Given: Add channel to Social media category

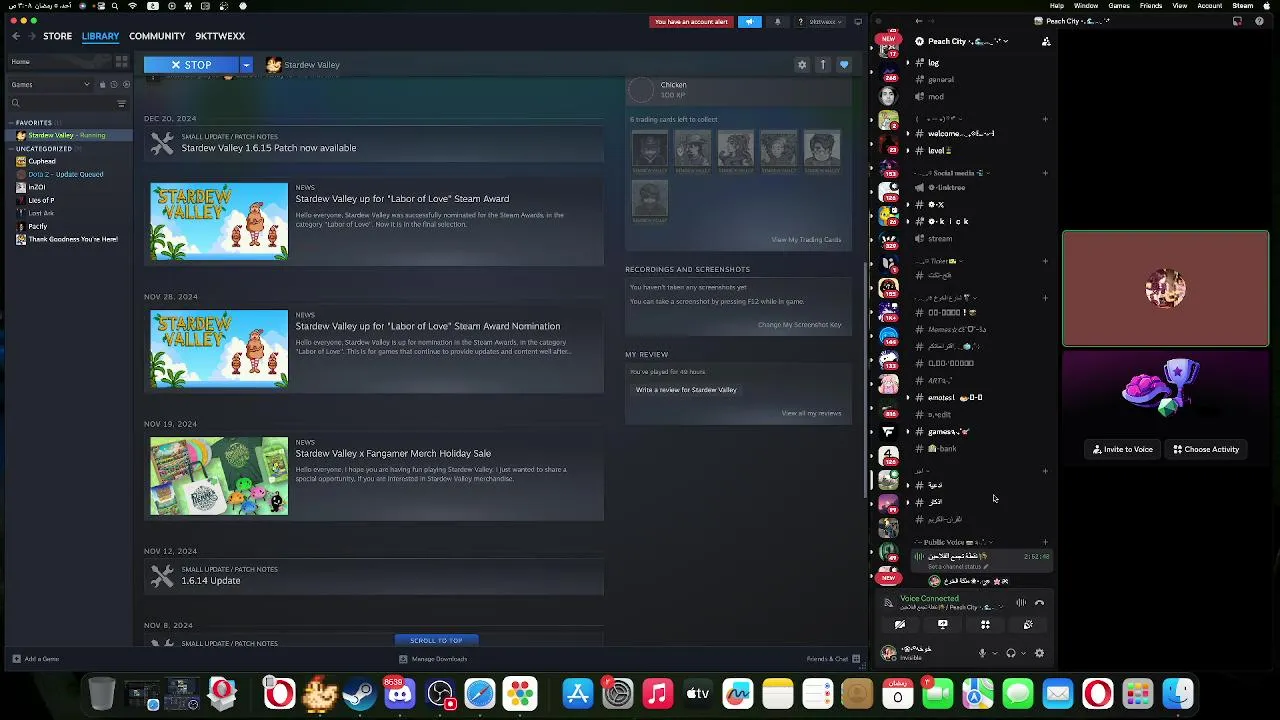Looking at the screenshot, I should click(1045, 173).
